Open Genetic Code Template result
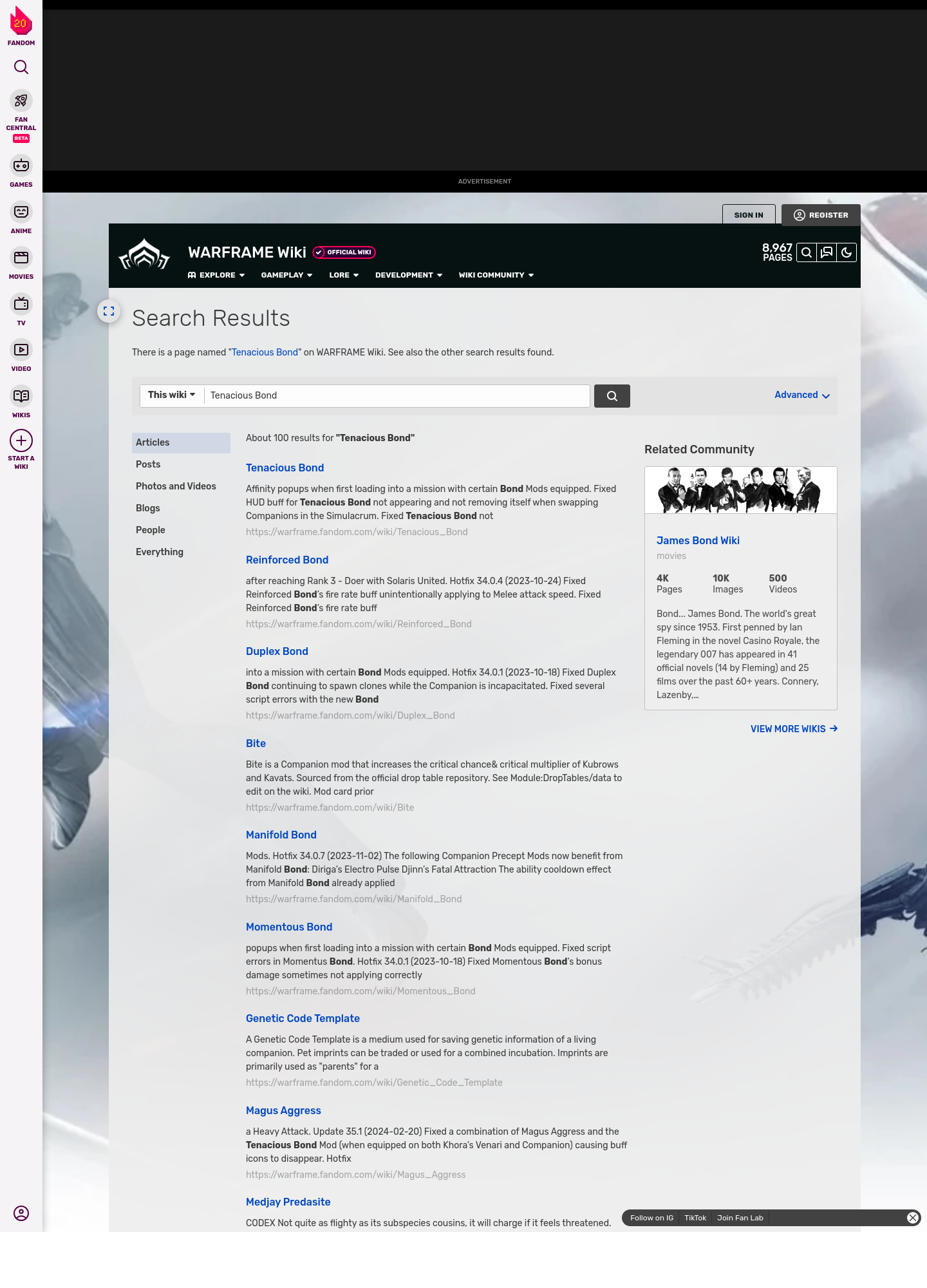Screen dimensions: 927x1288 [x=303, y=1018]
